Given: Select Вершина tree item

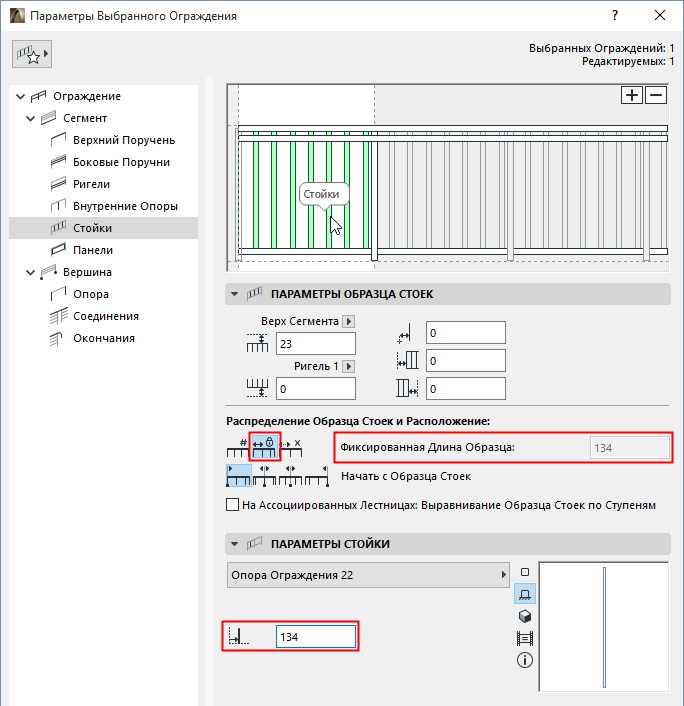Looking at the screenshot, I should (87, 272).
